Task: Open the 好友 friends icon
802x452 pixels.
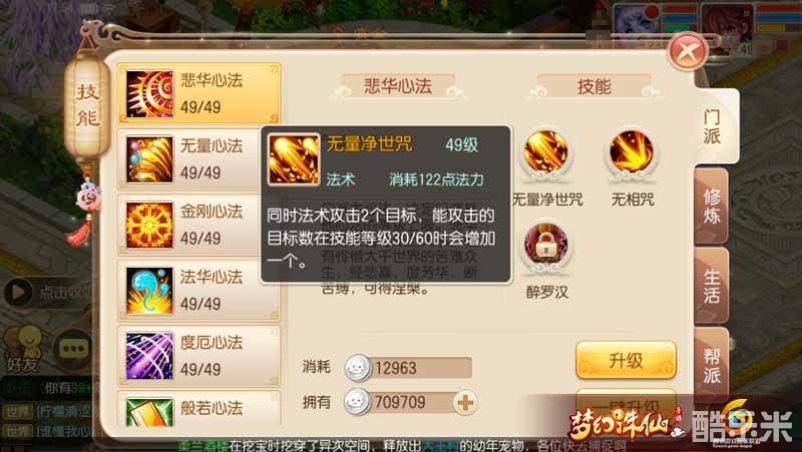Action: pyautogui.click(x=23, y=349)
